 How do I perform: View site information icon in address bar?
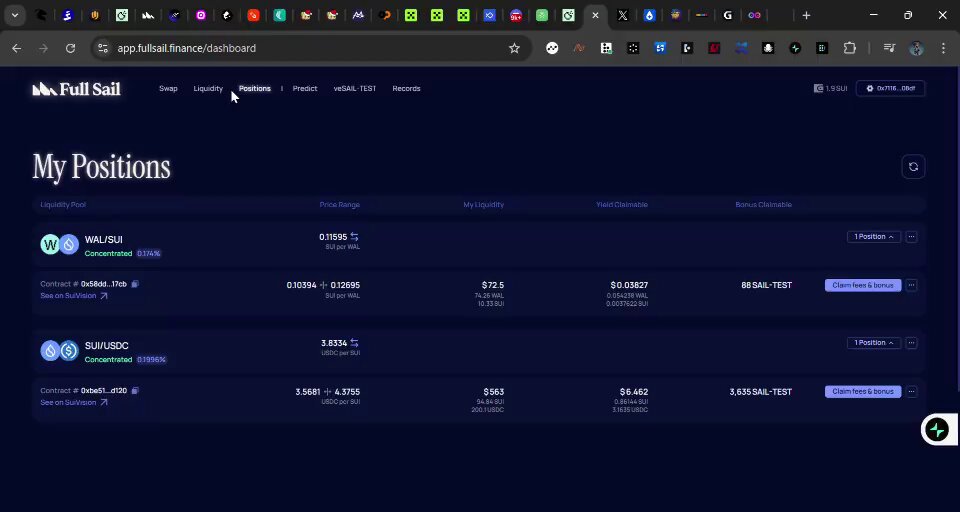103,48
